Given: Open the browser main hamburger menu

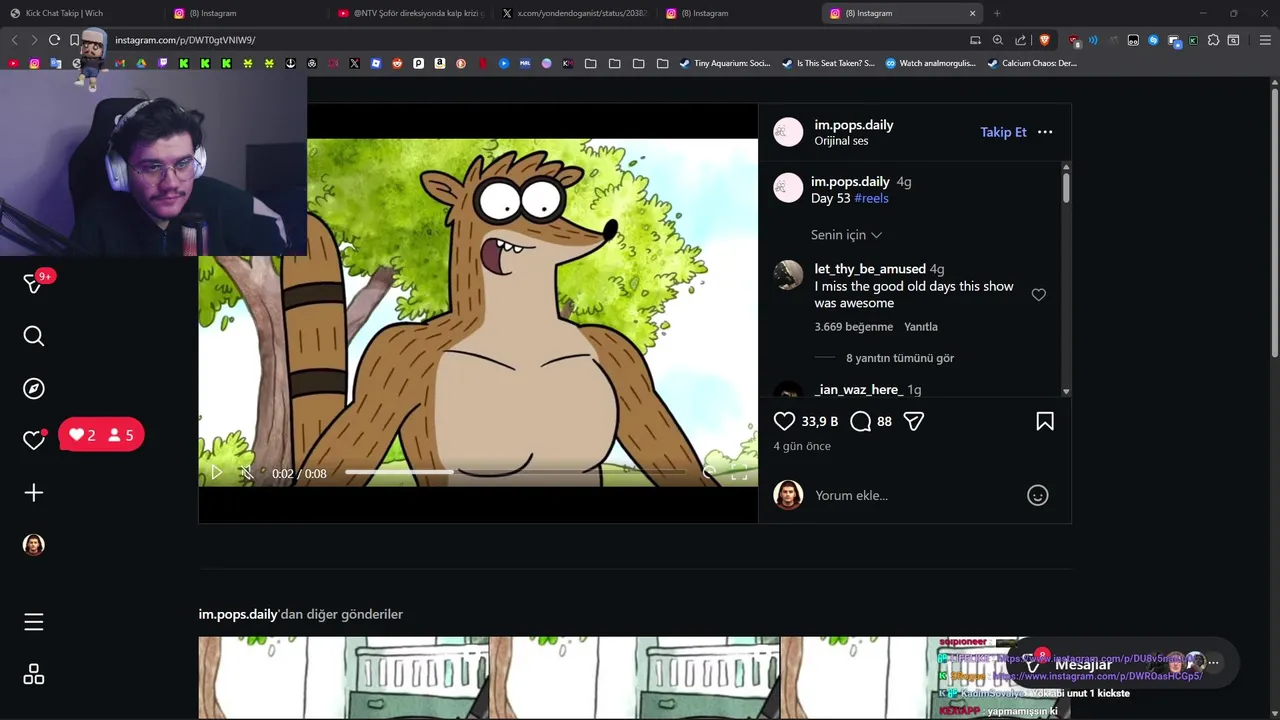Looking at the screenshot, I should click(1265, 40).
